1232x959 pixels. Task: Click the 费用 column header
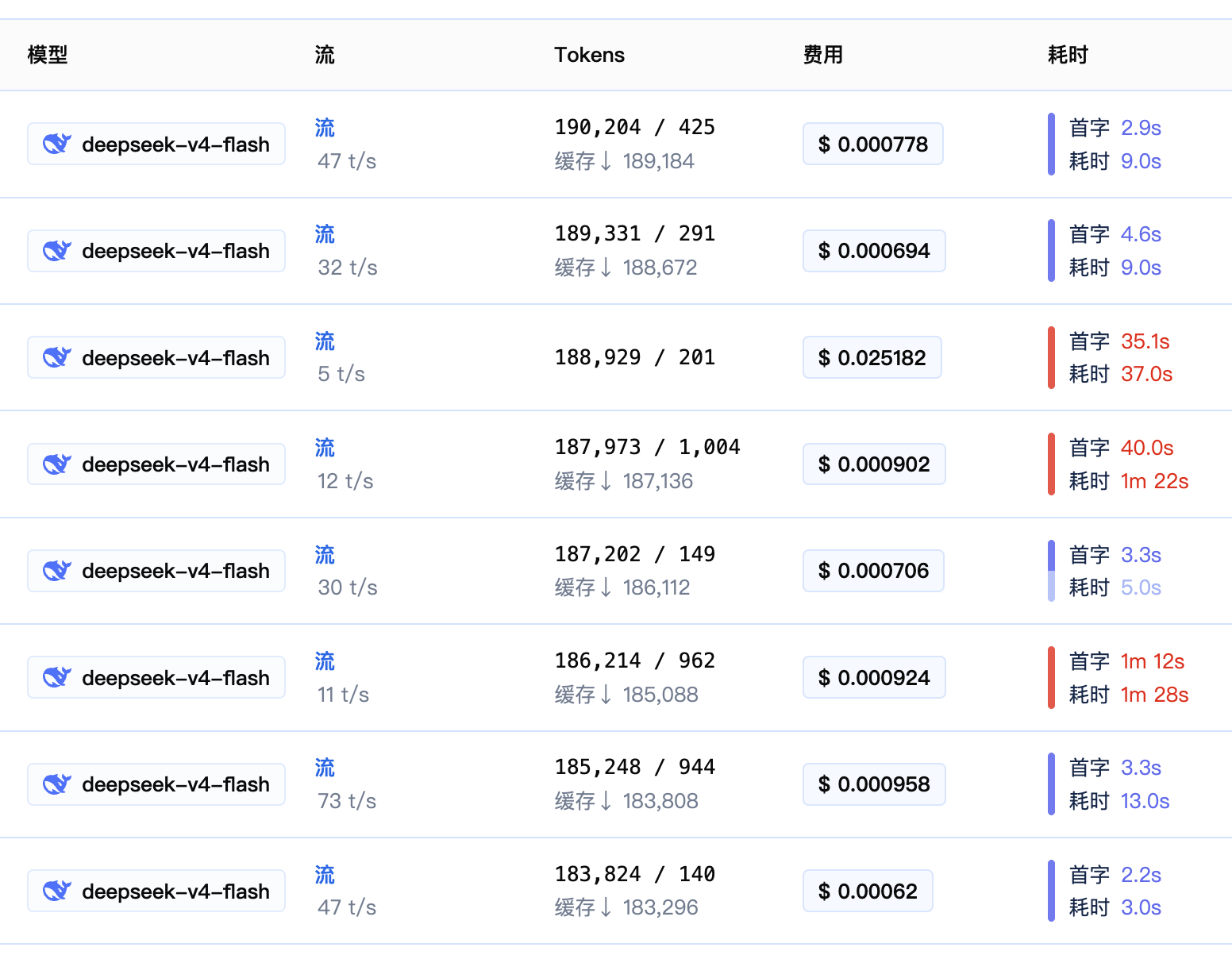tap(823, 55)
